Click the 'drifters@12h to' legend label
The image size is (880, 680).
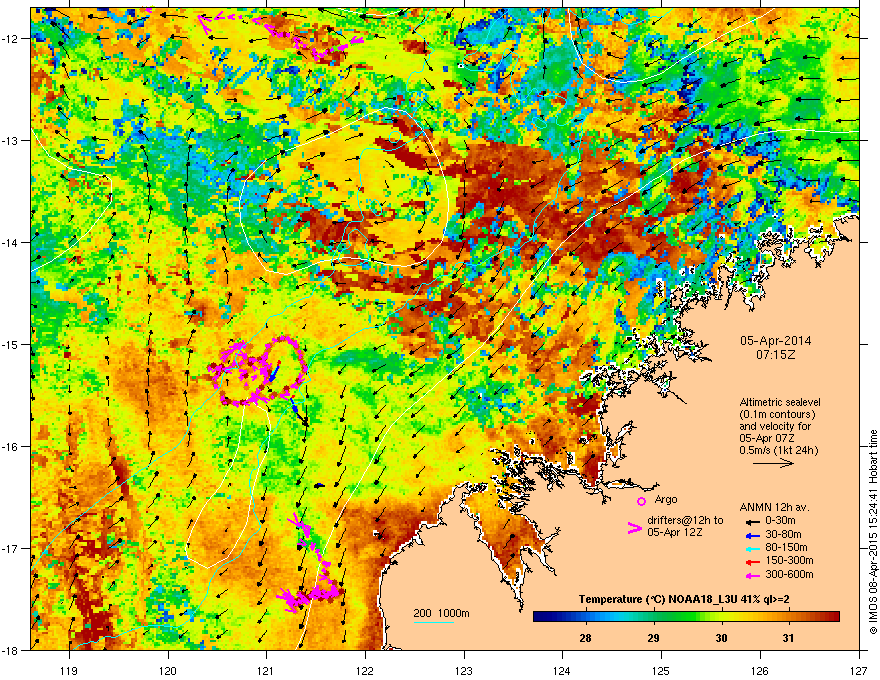(x=685, y=521)
